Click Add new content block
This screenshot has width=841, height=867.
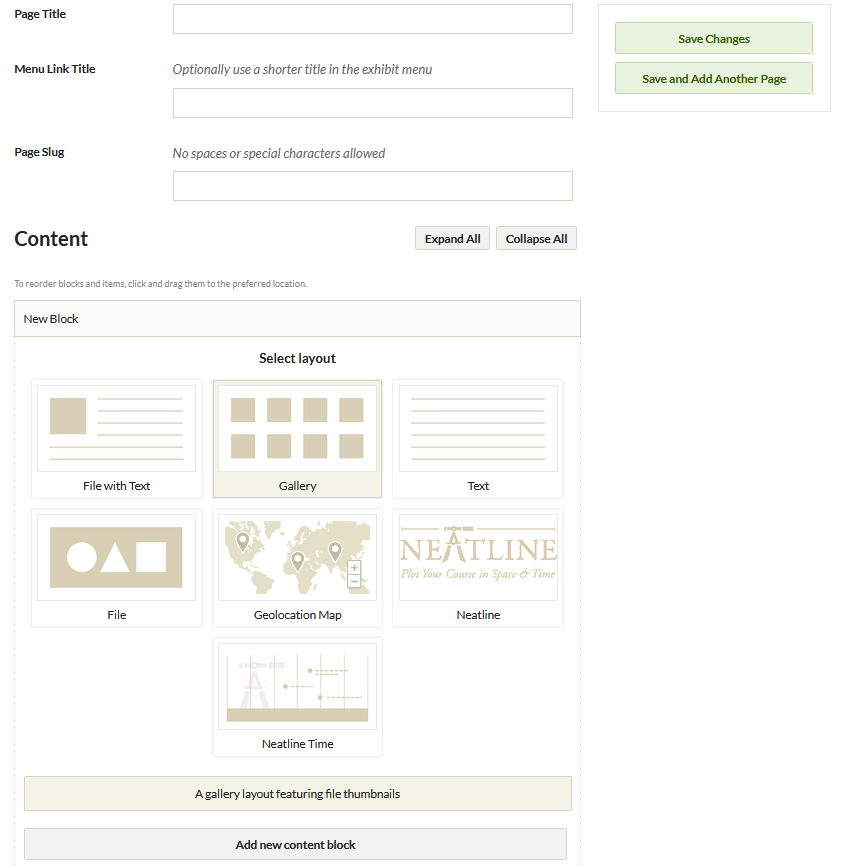pos(295,844)
